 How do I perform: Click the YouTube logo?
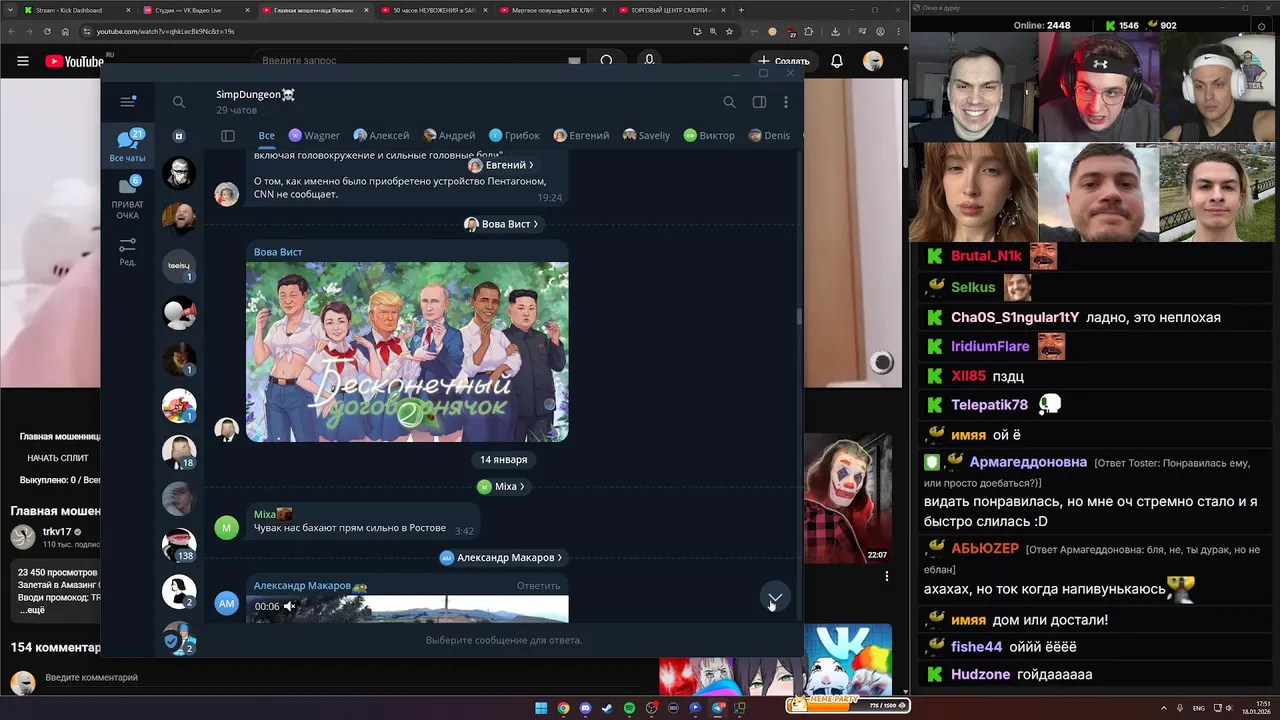click(x=75, y=61)
